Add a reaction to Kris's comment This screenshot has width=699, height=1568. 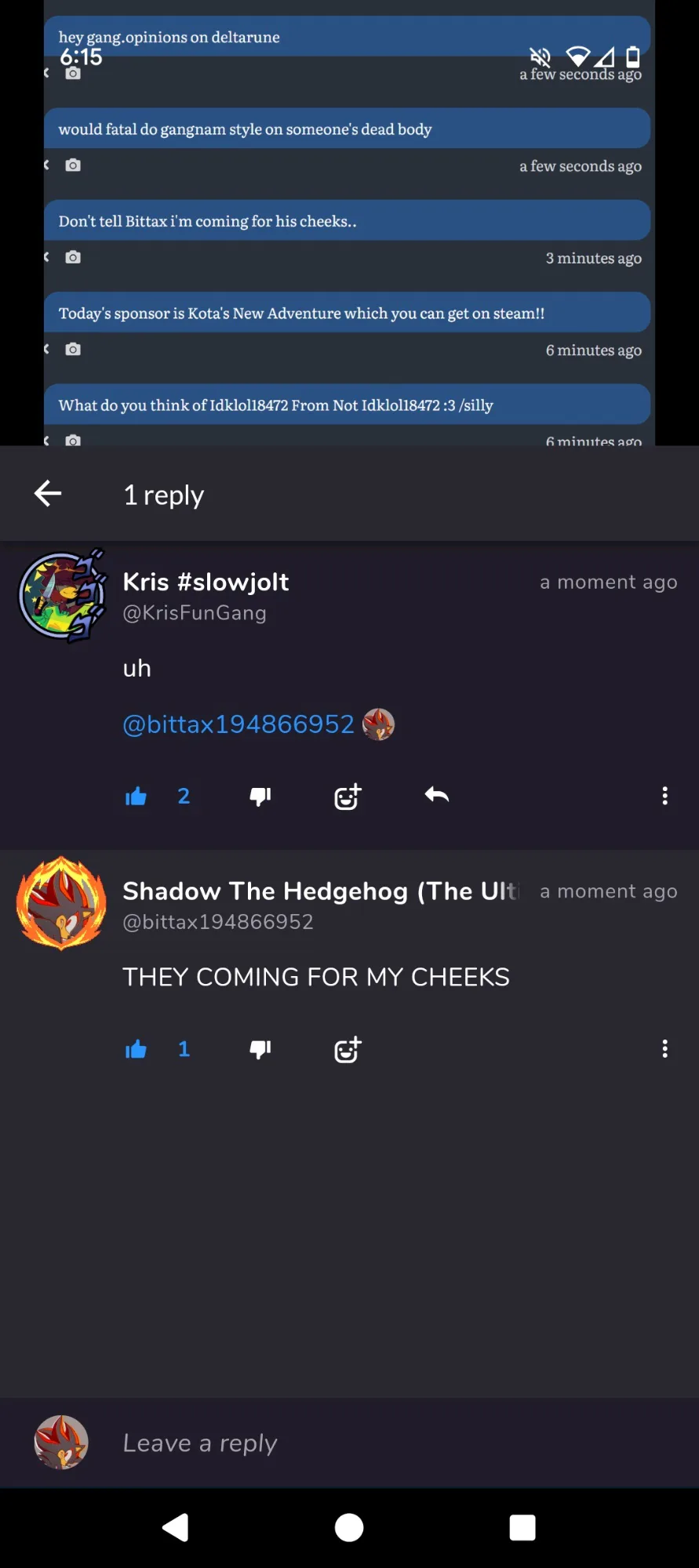point(348,796)
